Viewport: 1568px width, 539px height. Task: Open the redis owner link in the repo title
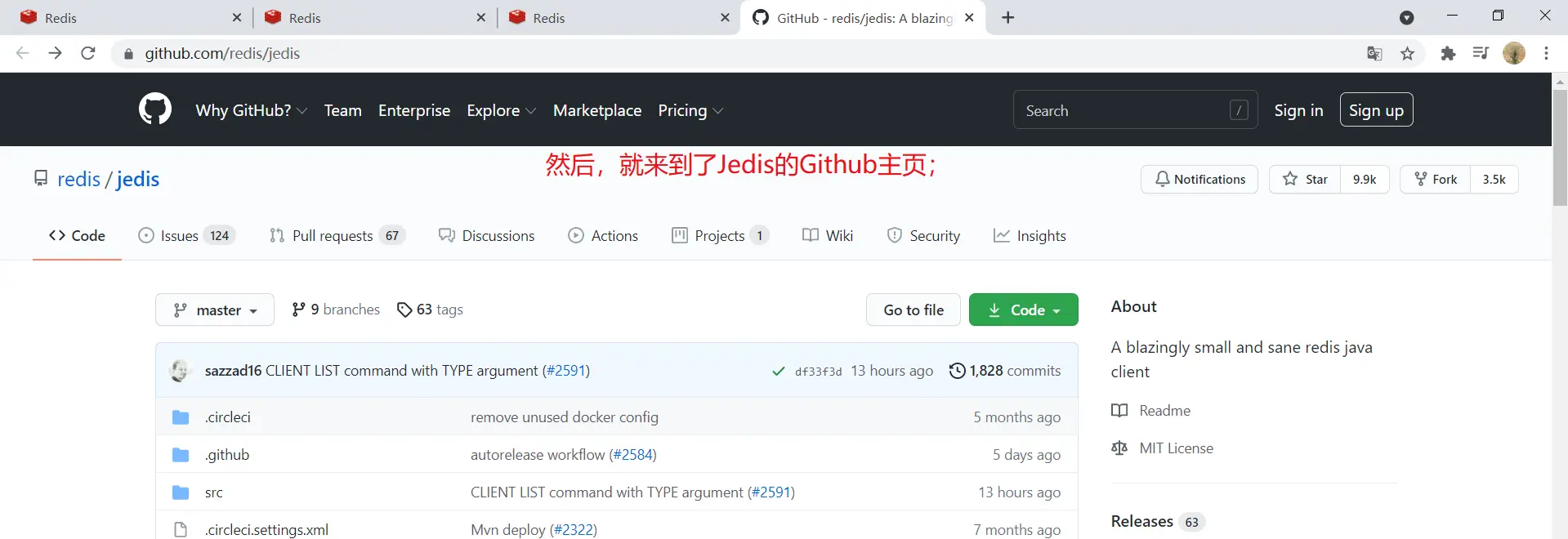78,179
